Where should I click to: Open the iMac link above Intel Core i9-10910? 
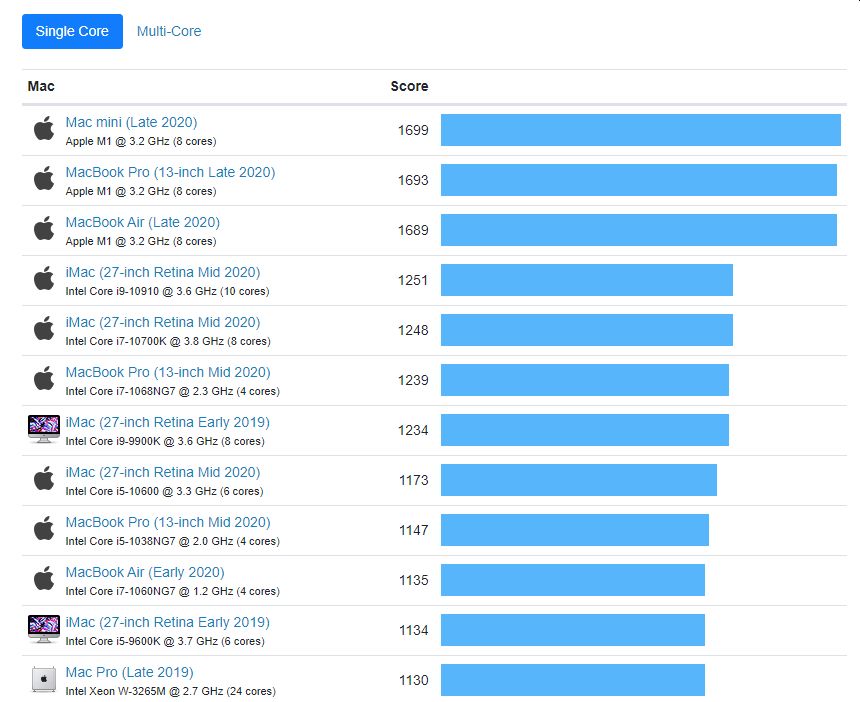click(163, 272)
